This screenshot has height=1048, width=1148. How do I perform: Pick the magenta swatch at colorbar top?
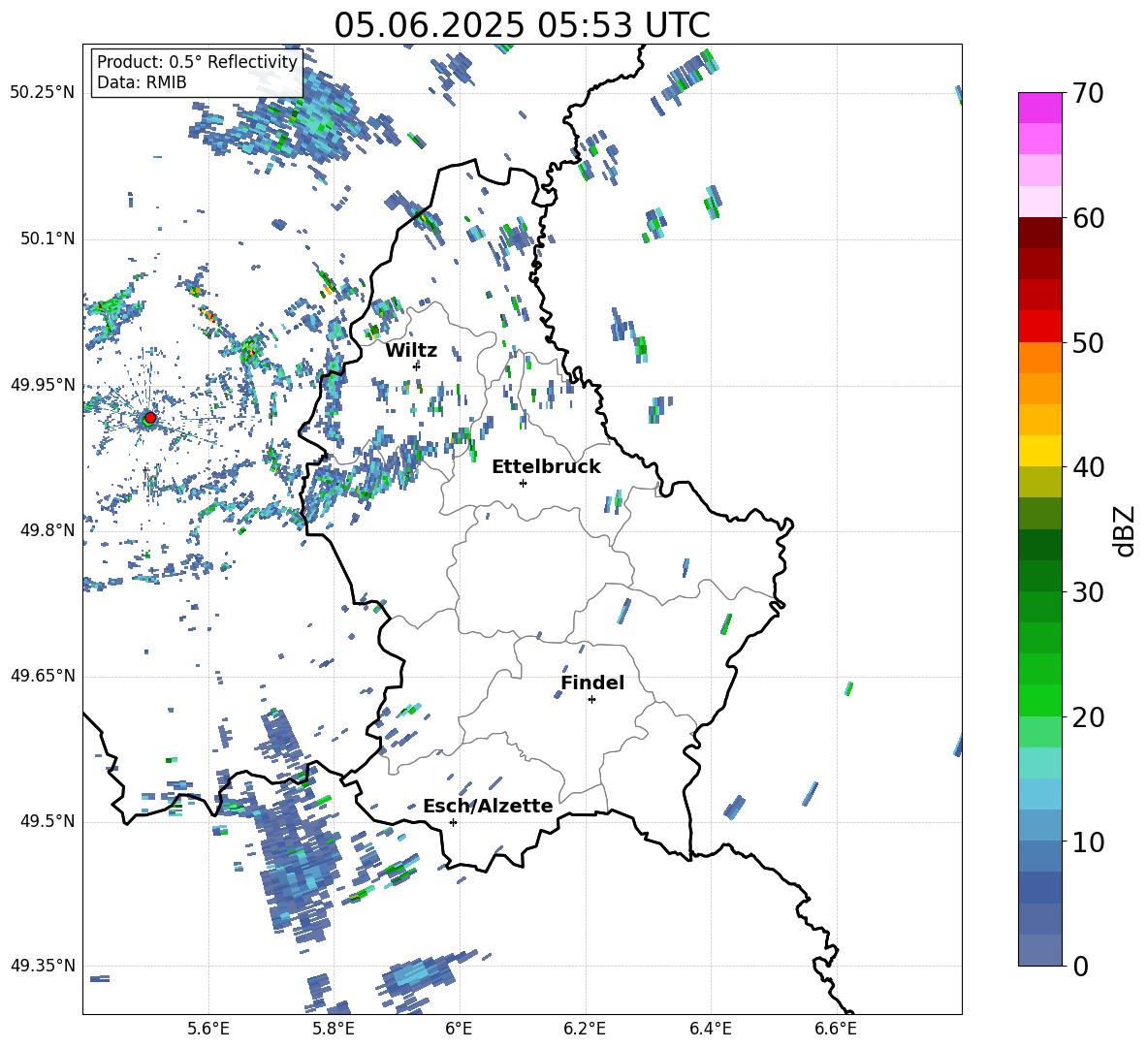tap(1040, 108)
